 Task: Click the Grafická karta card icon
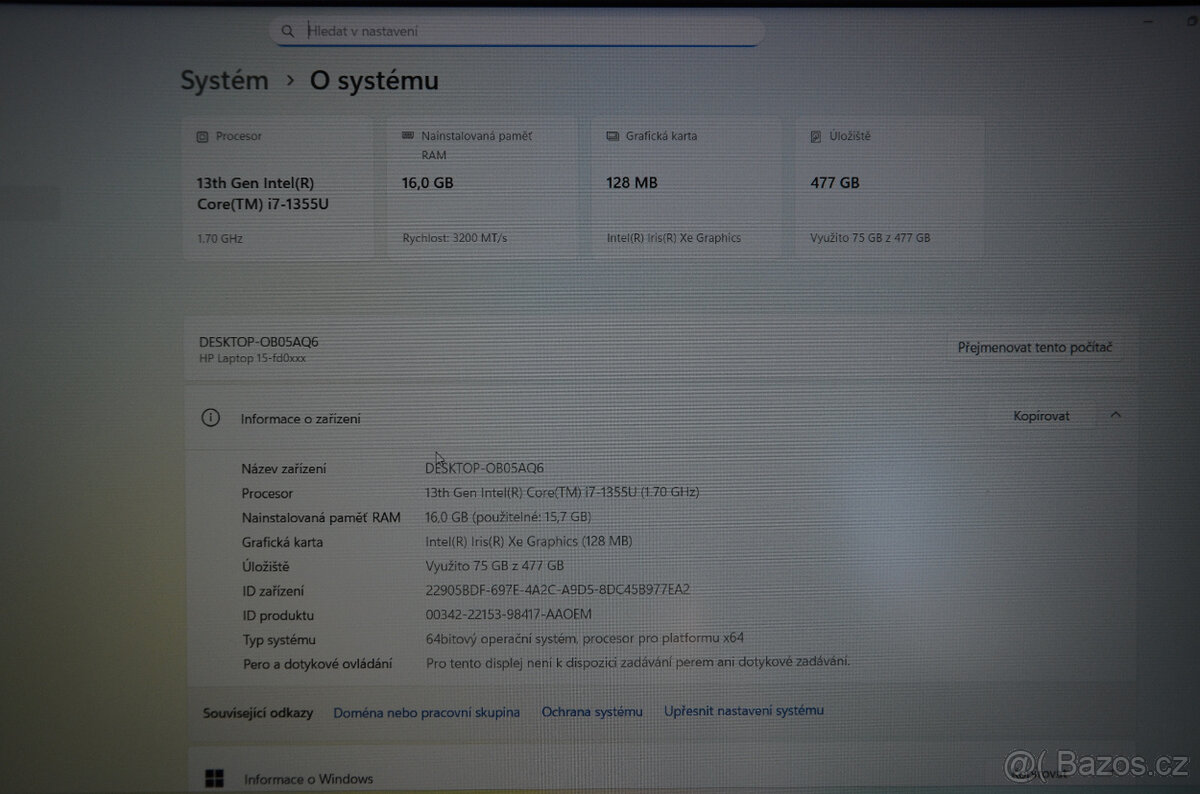pos(612,136)
